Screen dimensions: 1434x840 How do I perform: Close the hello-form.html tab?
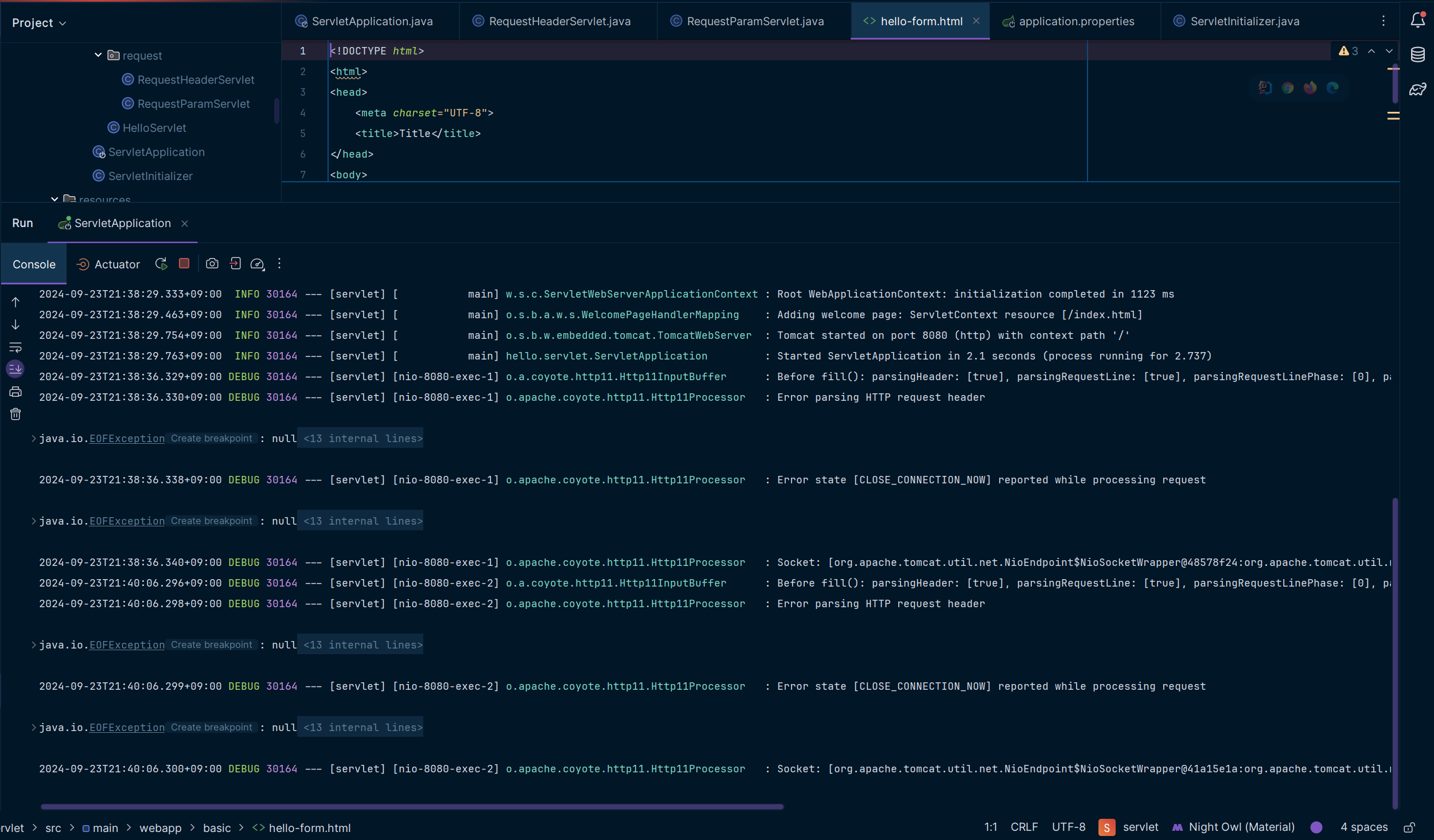(x=976, y=21)
